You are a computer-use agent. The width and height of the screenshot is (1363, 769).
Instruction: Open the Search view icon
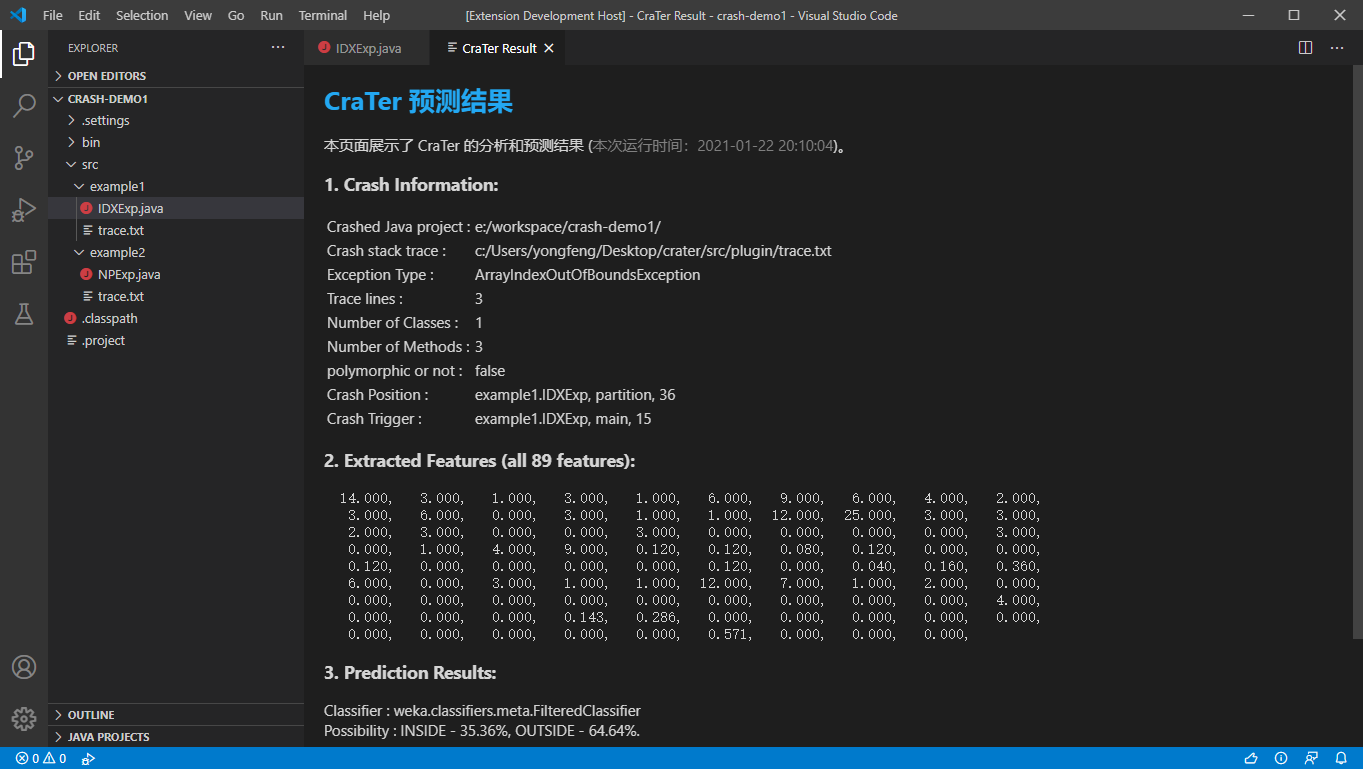24,106
